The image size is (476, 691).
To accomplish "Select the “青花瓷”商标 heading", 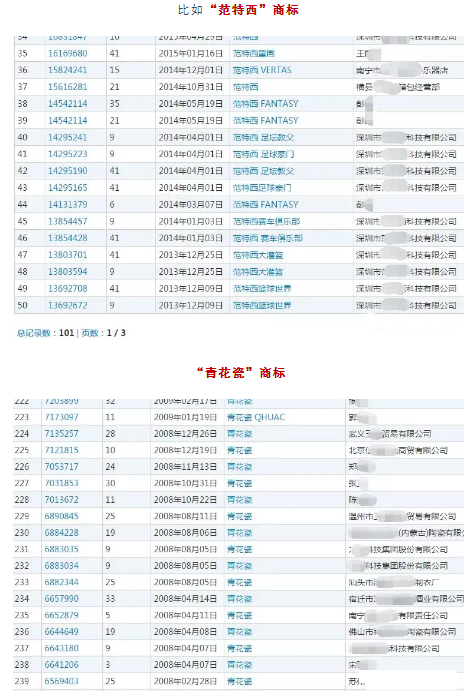I will tap(241, 372).
